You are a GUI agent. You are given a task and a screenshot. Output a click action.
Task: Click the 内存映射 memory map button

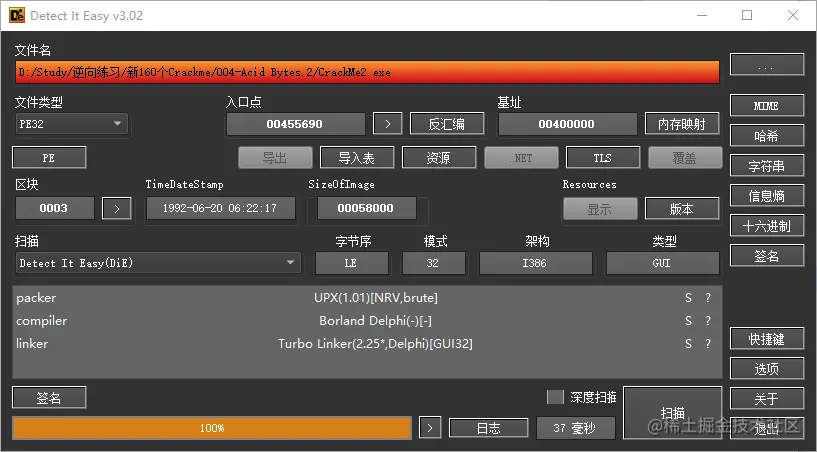(682, 124)
